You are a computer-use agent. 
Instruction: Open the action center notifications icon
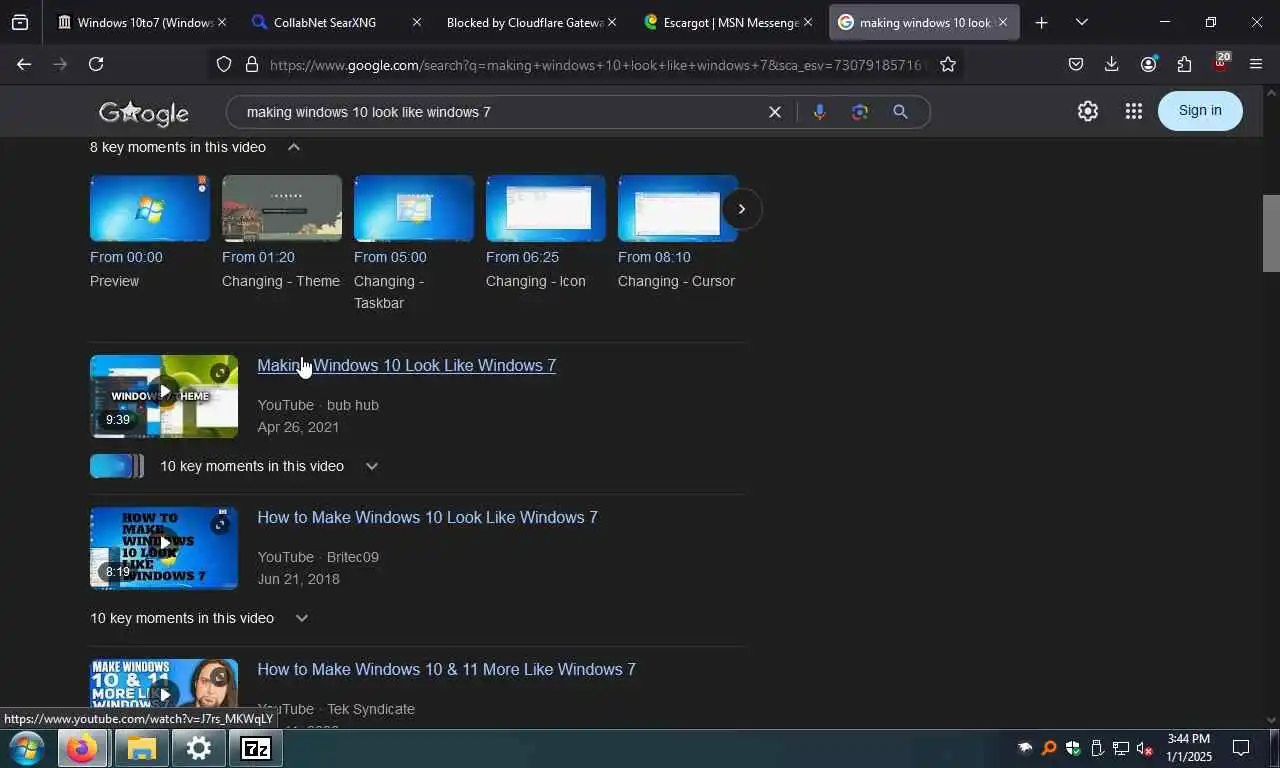coord(1241,748)
